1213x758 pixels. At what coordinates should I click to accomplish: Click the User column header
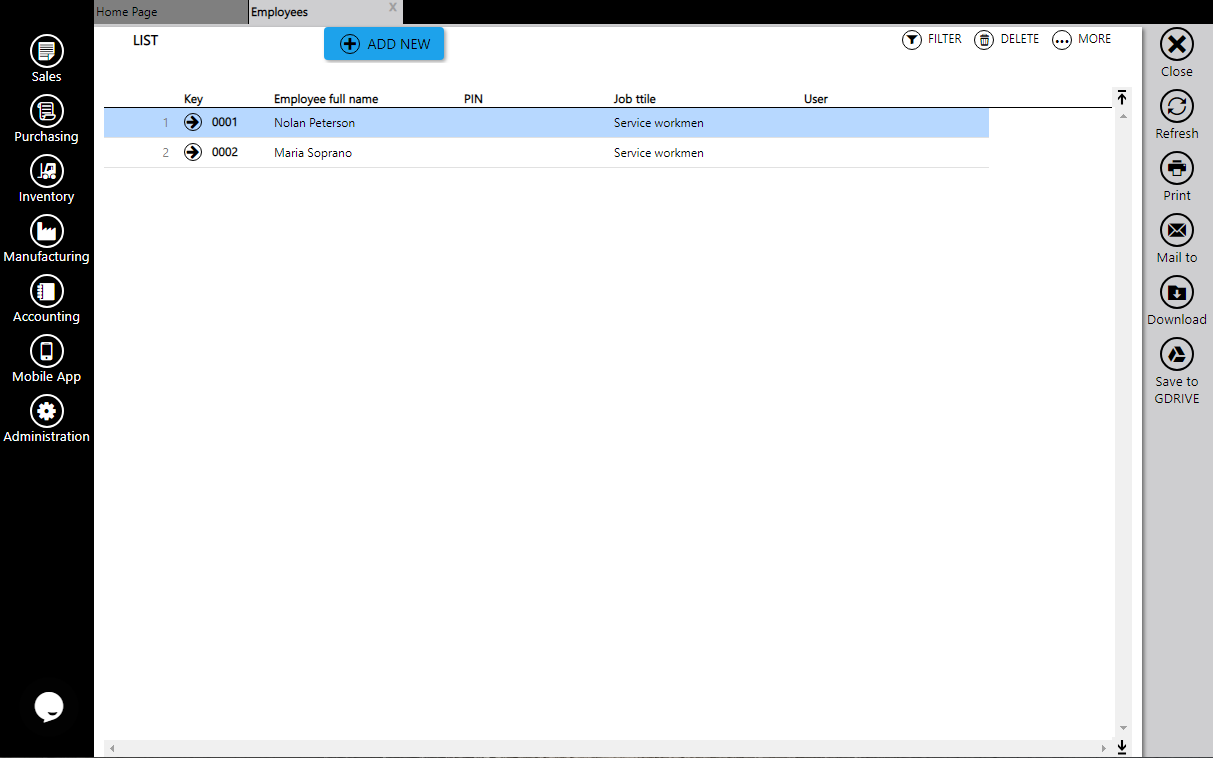point(816,99)
